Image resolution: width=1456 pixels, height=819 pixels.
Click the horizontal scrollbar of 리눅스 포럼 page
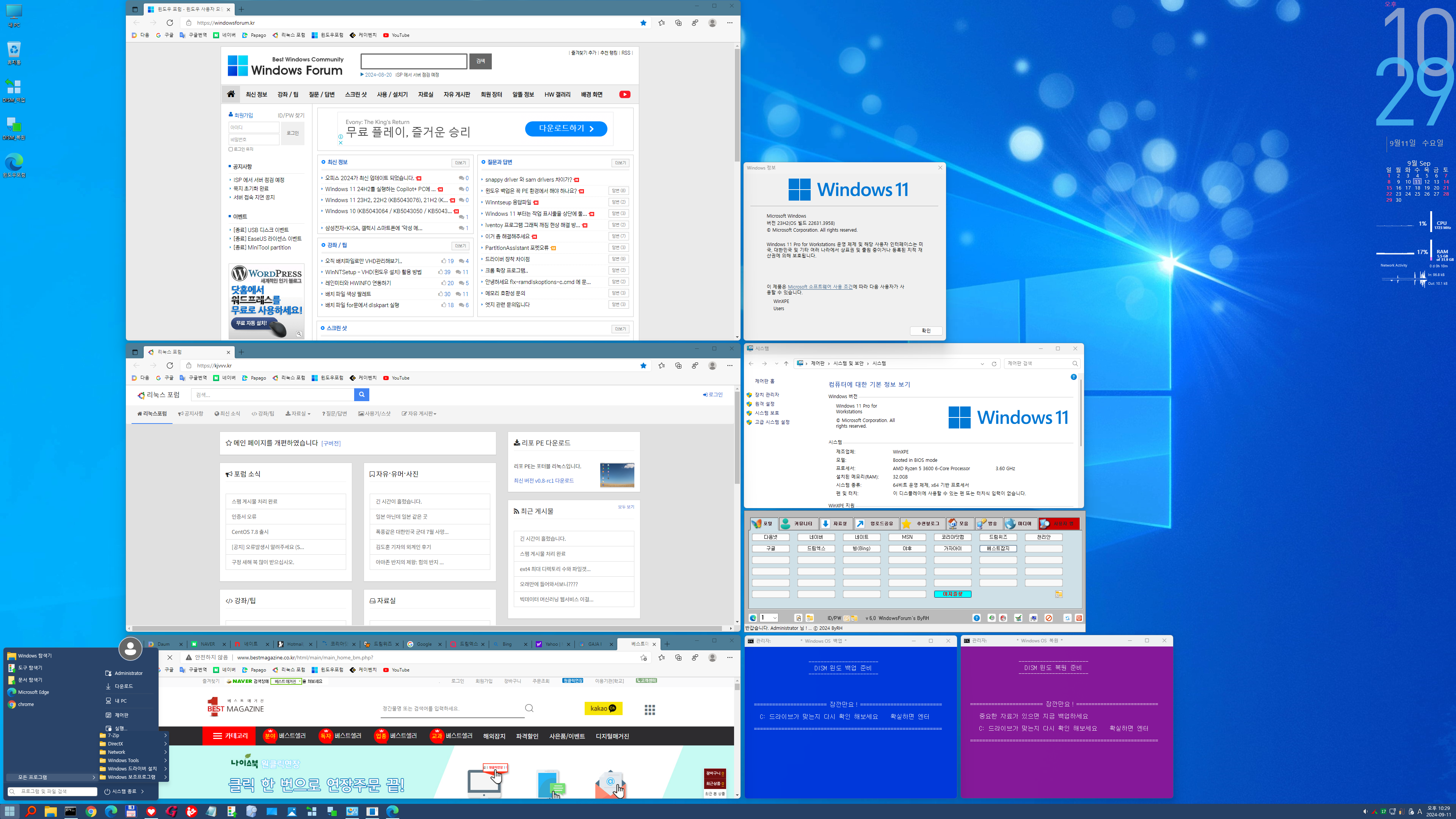(x=427, y=628)
